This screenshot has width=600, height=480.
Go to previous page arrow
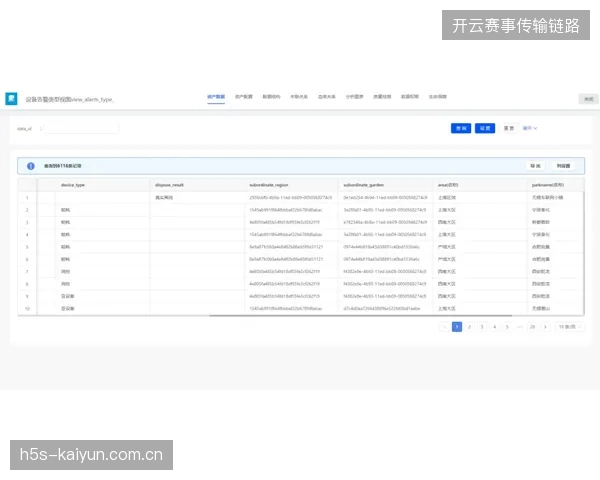click(444, 327)
